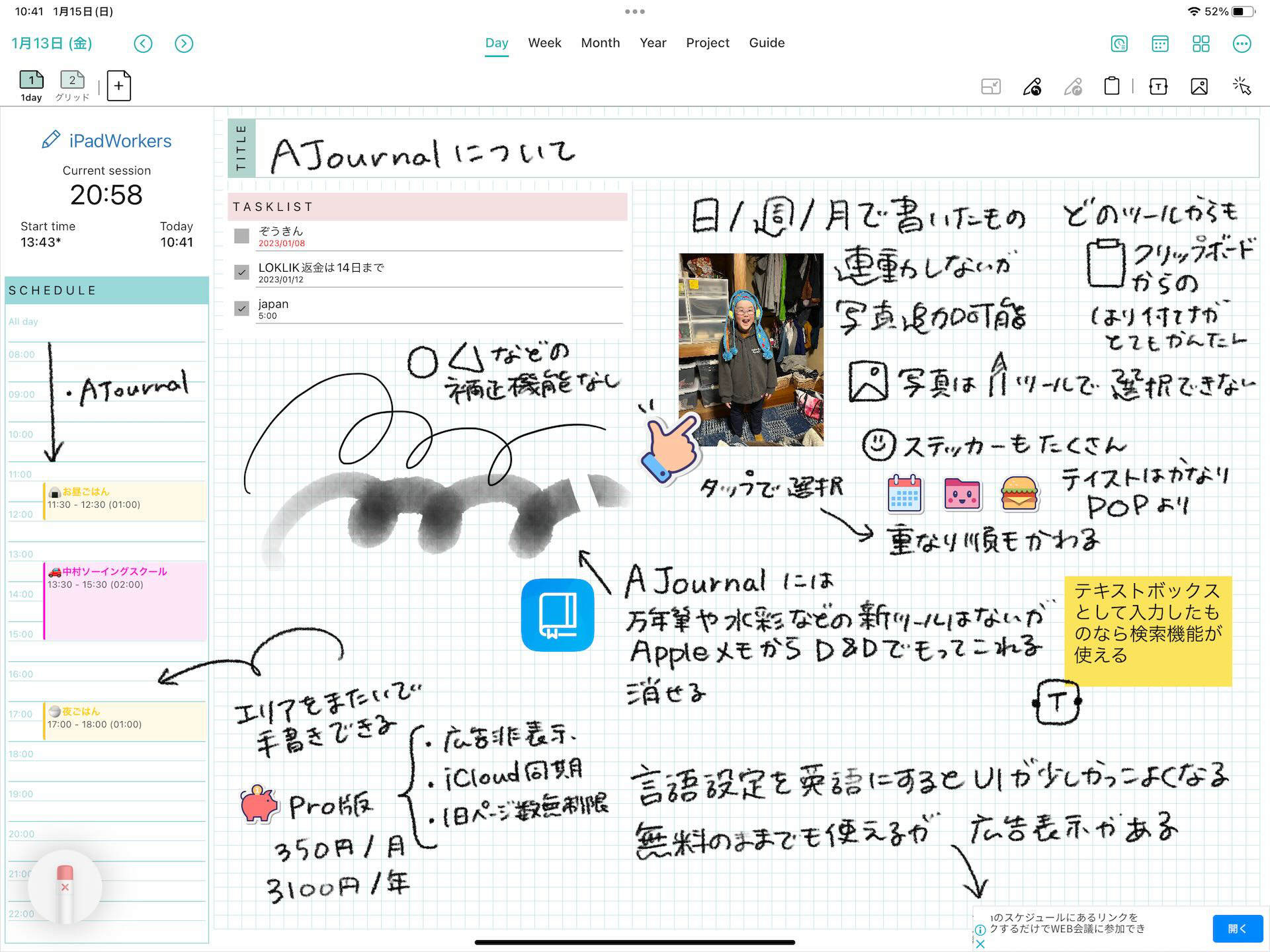The height and width of the screenshot is (952, 1270).
Task: Click the back date navigation chevron
Action: pyautogui.click(x=143, y=44)
